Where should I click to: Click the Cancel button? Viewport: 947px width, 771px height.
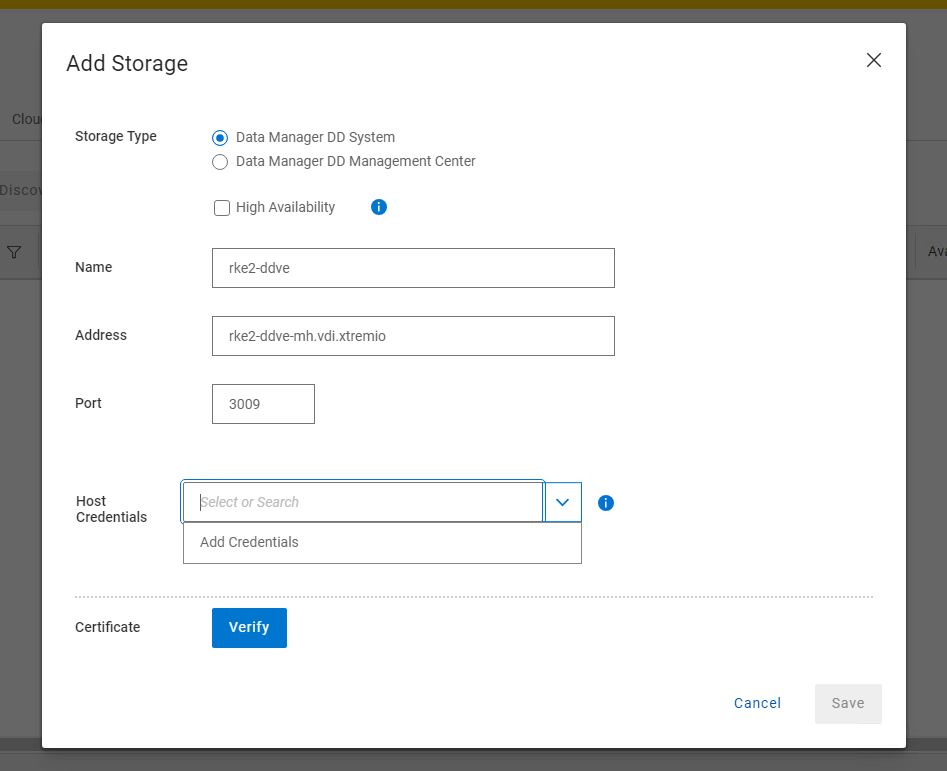pos(757,703)
